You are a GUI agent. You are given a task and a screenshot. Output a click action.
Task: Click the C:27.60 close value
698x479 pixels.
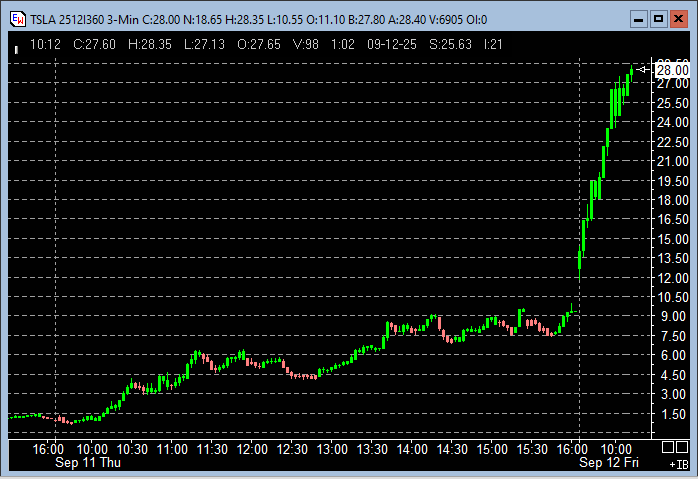click(x=94, y=45)
